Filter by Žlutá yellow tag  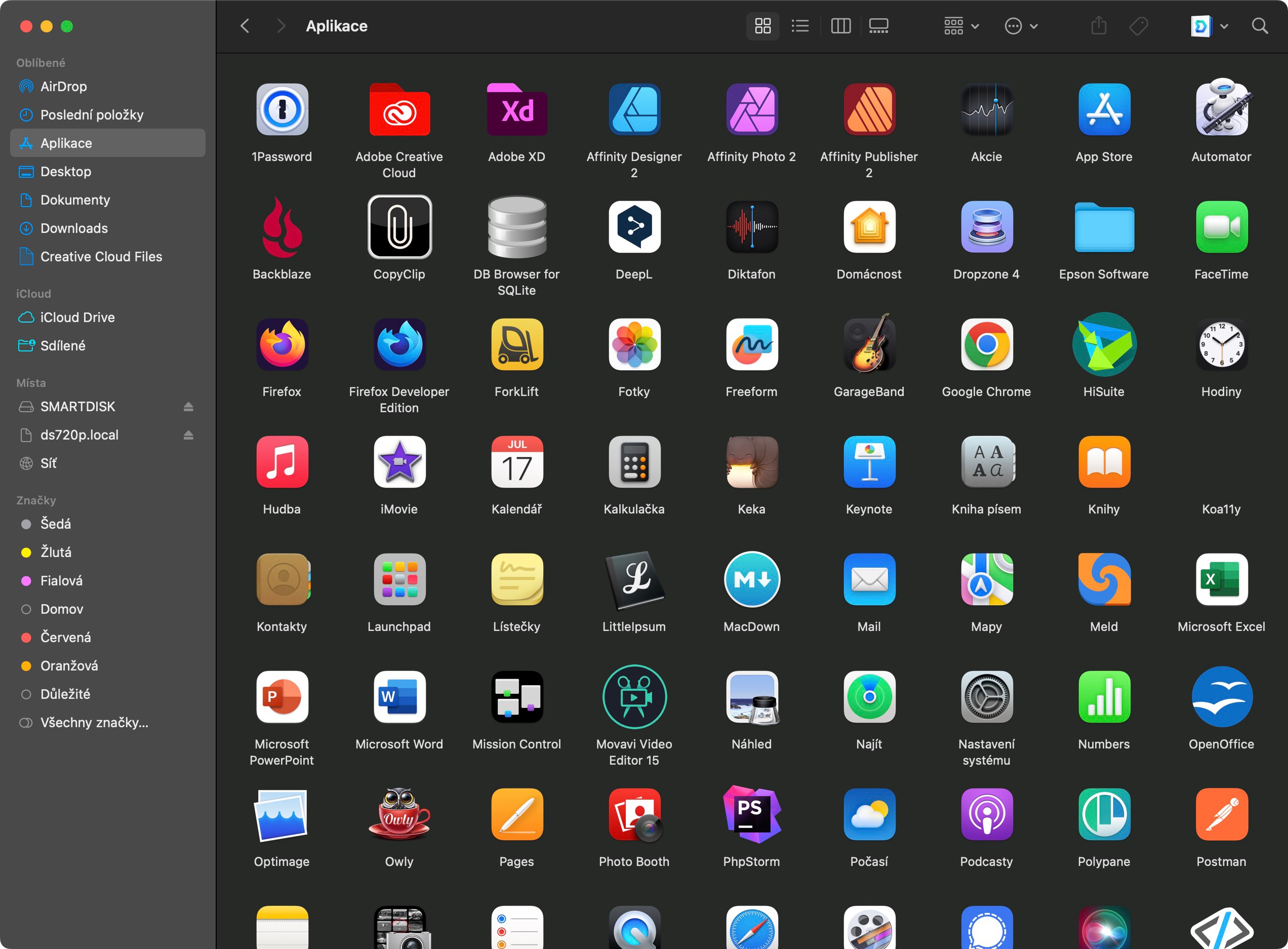pos(108,552)
